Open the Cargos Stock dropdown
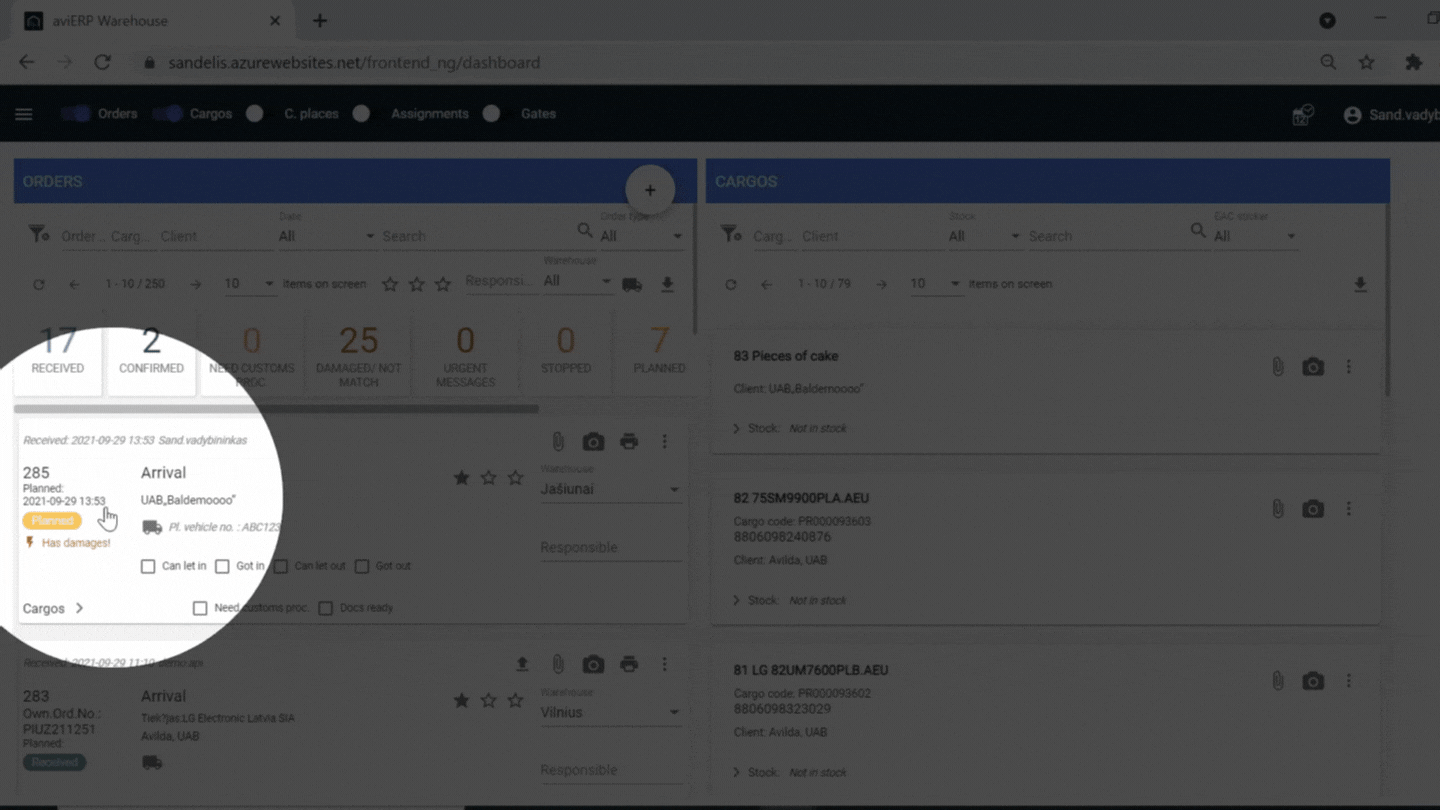The width and height of the screenshot is (1440, 810). [984, 236]
